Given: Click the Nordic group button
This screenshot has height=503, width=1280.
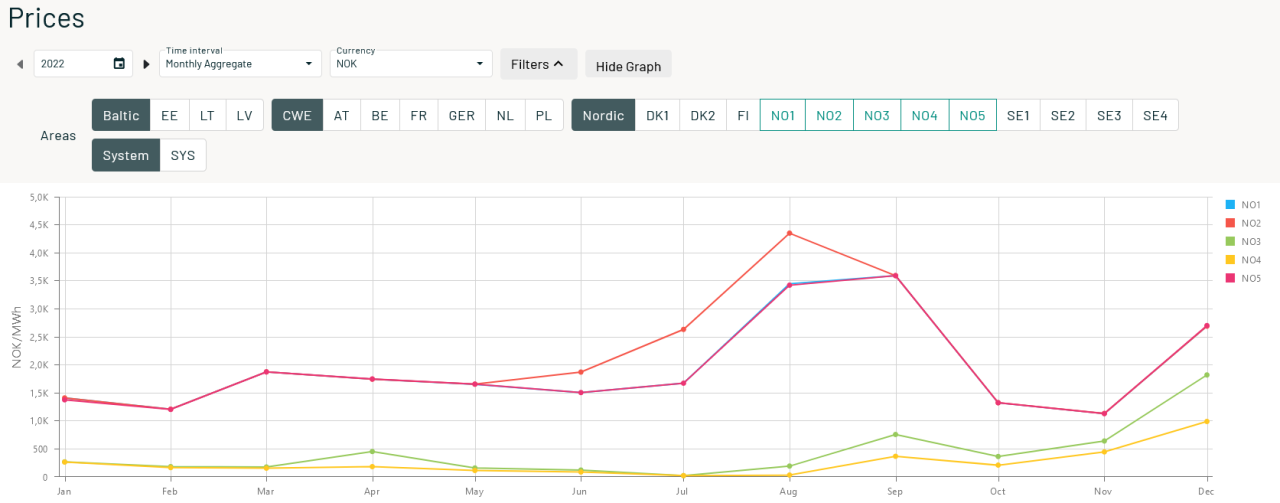Looking at the screenshot, I should point(603,115).
